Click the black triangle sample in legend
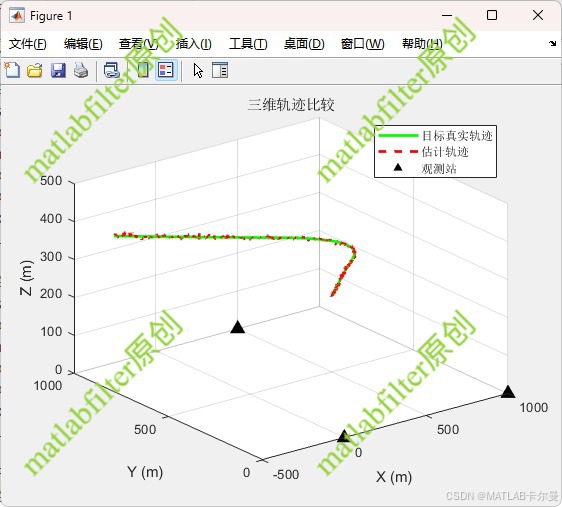The width and height of the screenshot is (562, 507). [398, 167]
